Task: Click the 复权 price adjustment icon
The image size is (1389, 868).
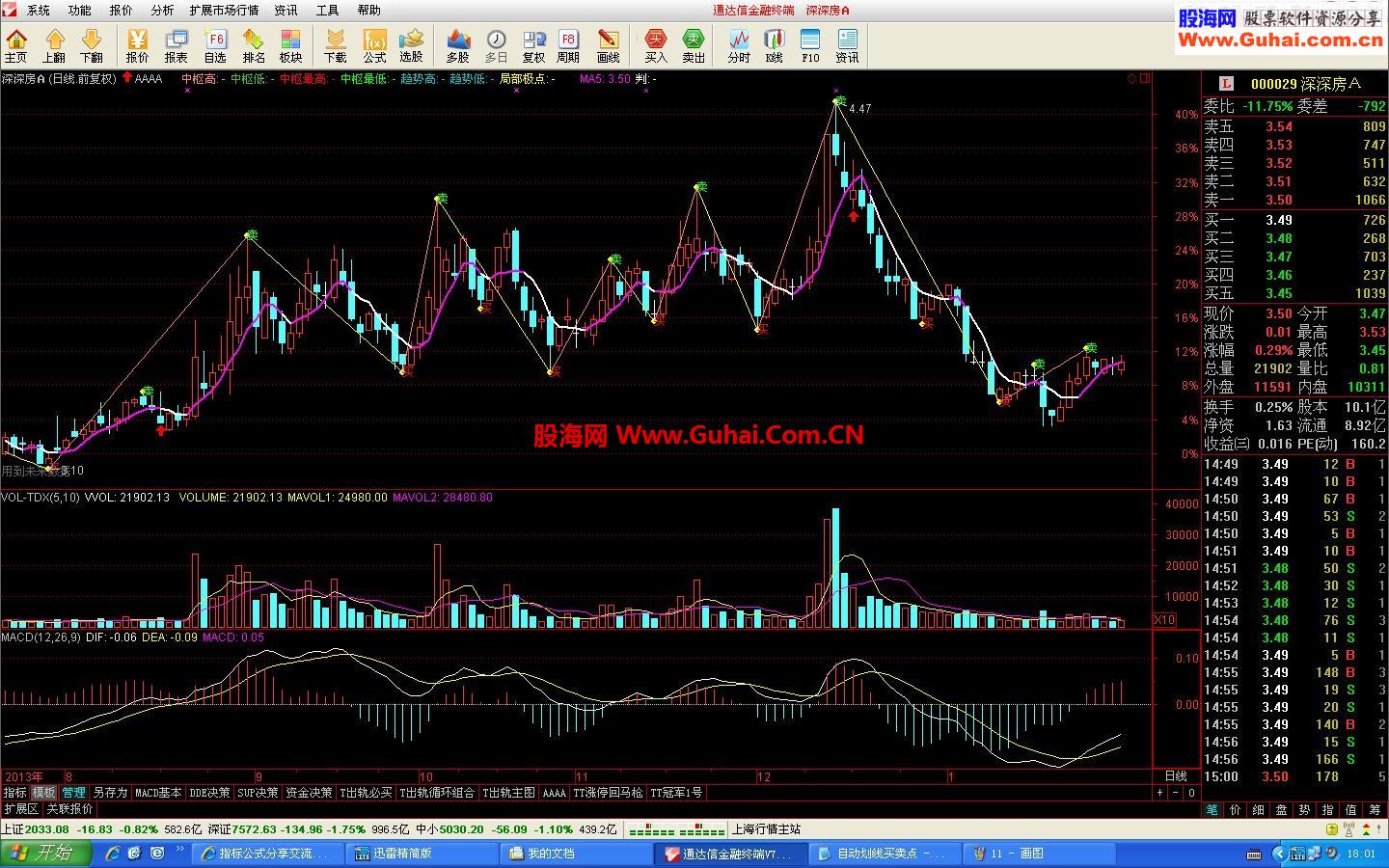Action: coord(533,44)
